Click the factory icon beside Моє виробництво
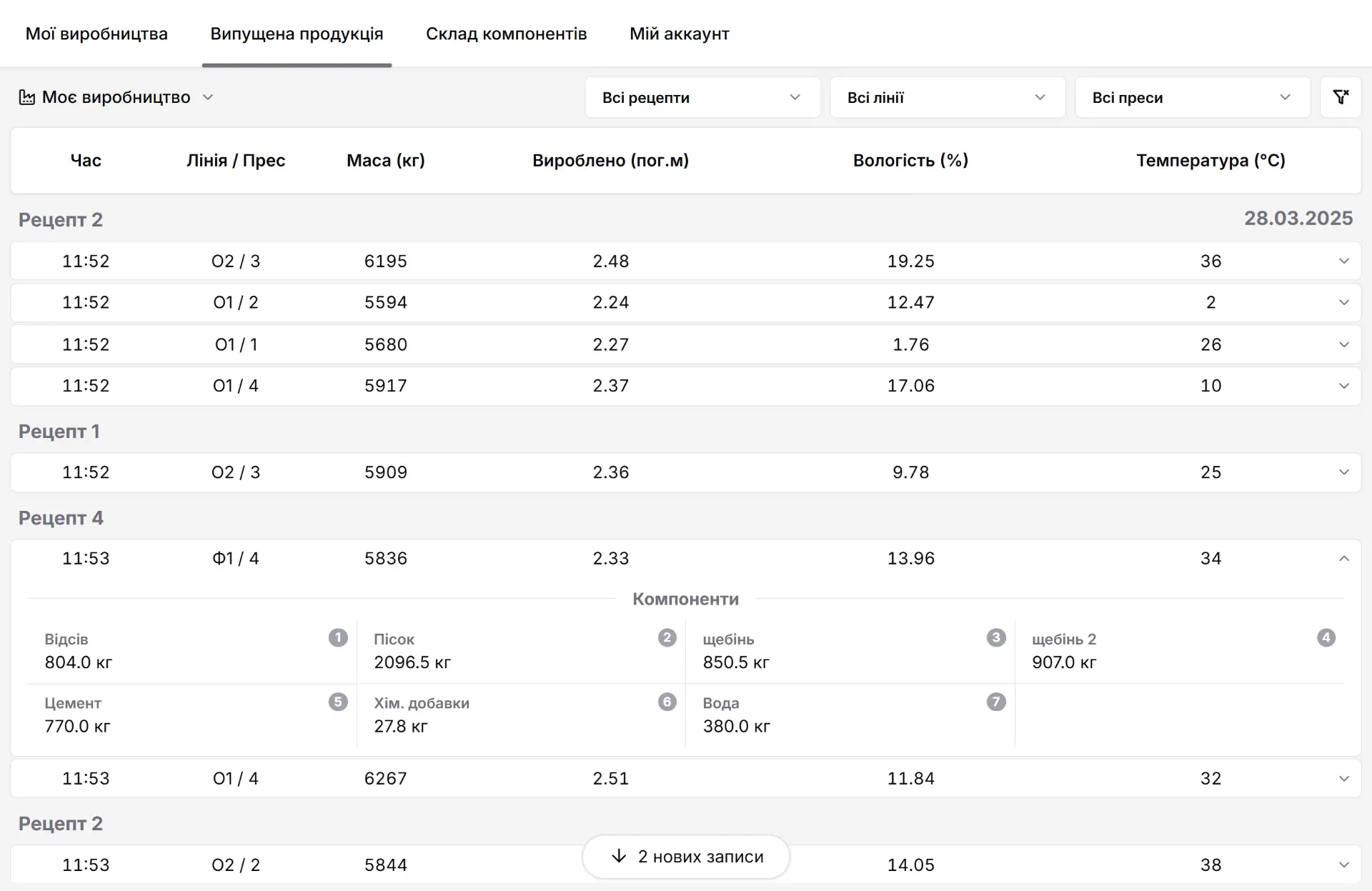The height and width of the screenshot is (891, 1372). click(27, 97)
